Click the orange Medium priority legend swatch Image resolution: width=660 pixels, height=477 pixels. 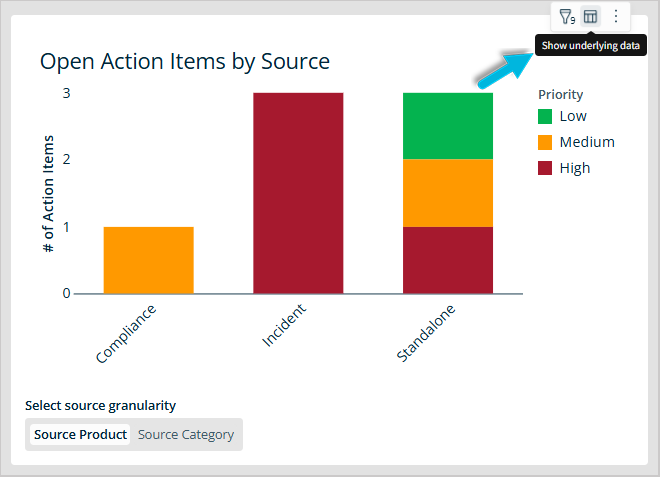point(545,142)
